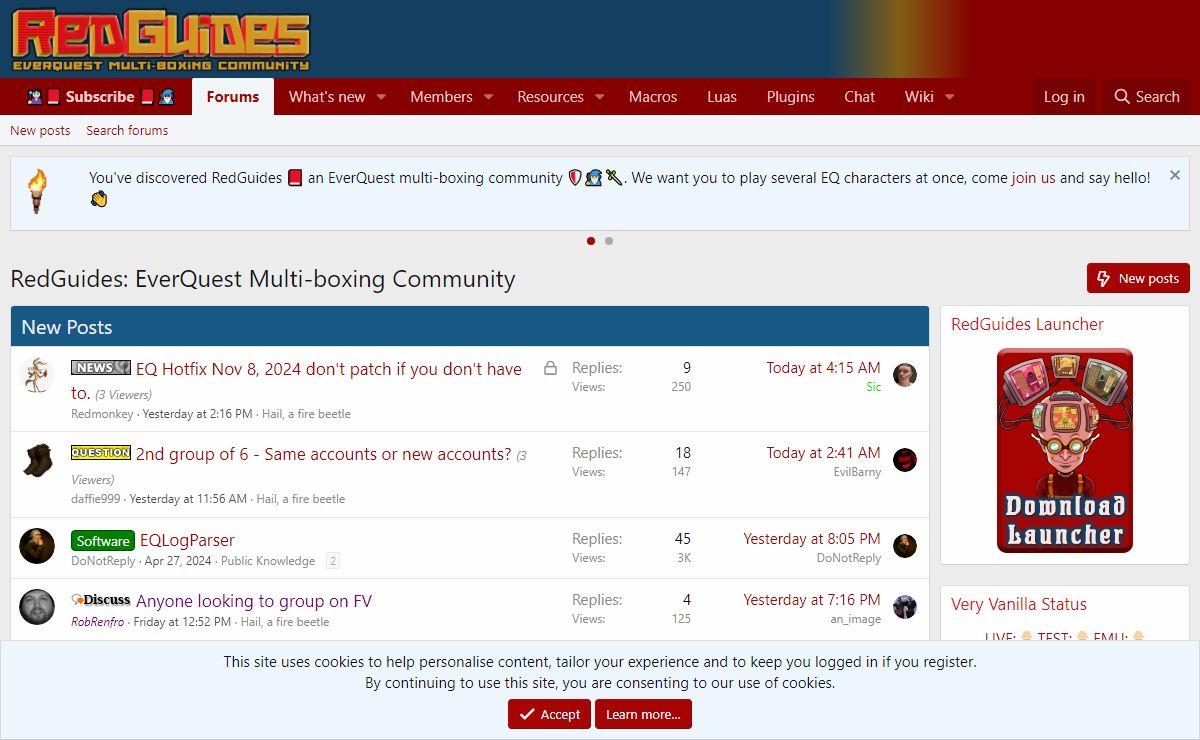Viewport: 1200px width, 740px height.
Task: Expand the Resources dropdown arrow
Action: tap(599, 97)
